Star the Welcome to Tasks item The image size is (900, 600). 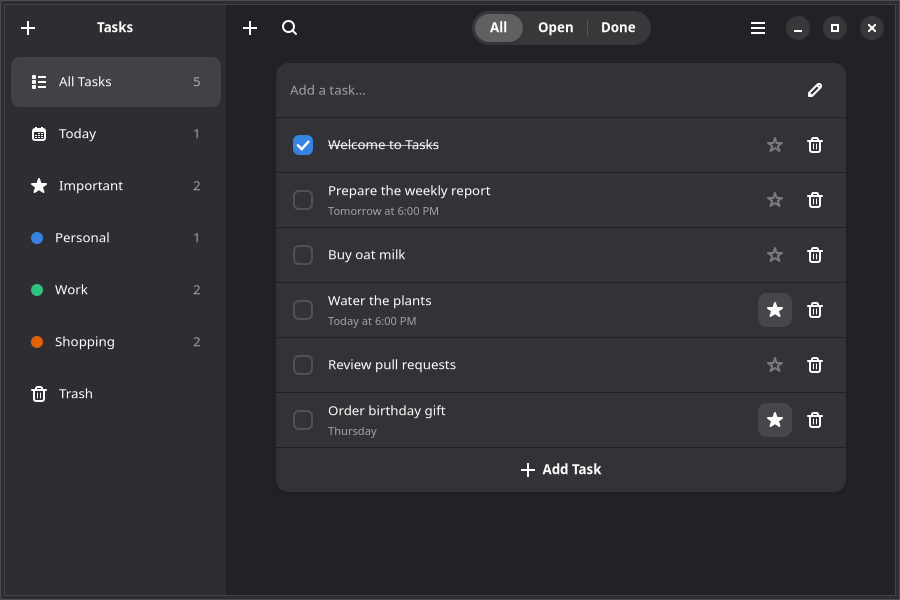[774, 145]
